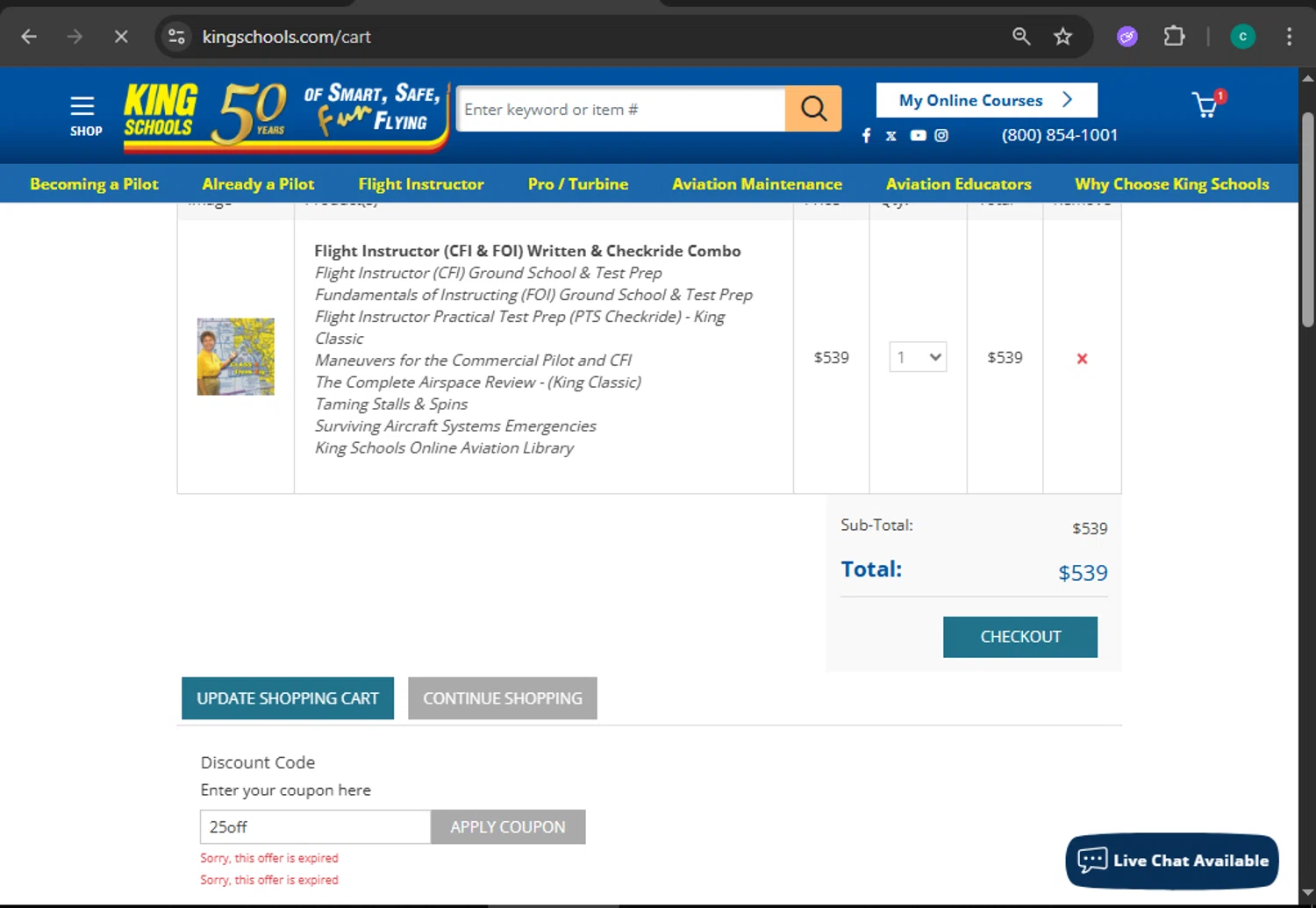Open the green profile avatar
Screen dimensions: 1316x908
click(x=1243, y=37)
